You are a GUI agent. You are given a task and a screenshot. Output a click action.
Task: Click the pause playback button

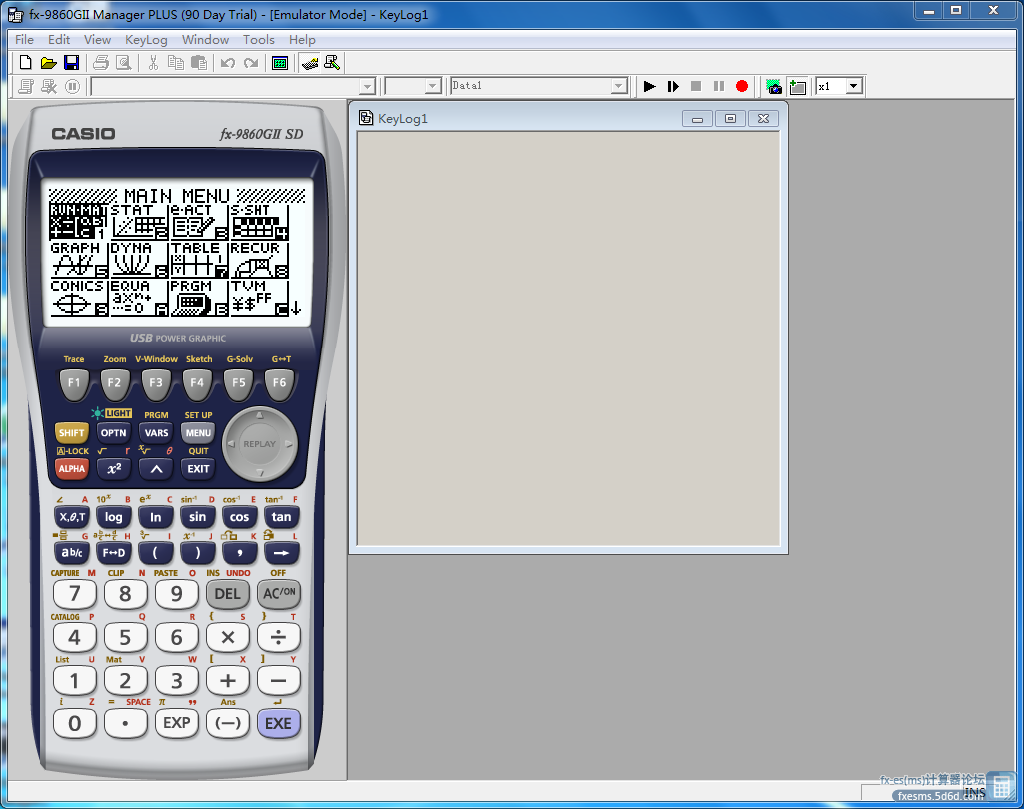(718, 86)
